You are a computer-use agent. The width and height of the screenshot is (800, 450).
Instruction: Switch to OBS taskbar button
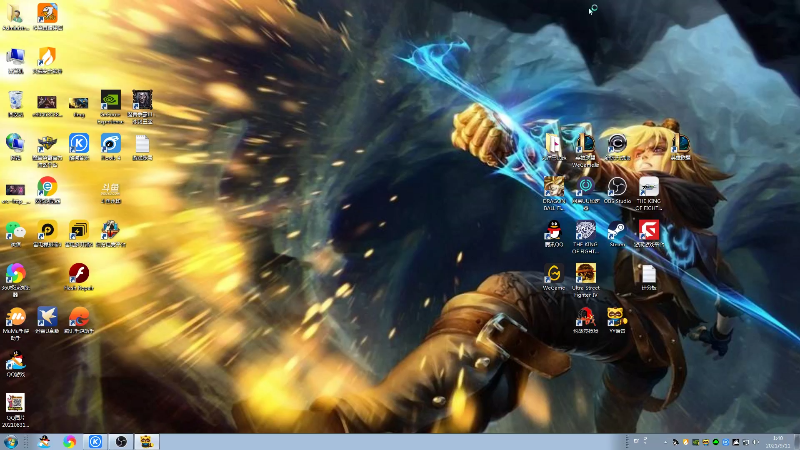121,442
